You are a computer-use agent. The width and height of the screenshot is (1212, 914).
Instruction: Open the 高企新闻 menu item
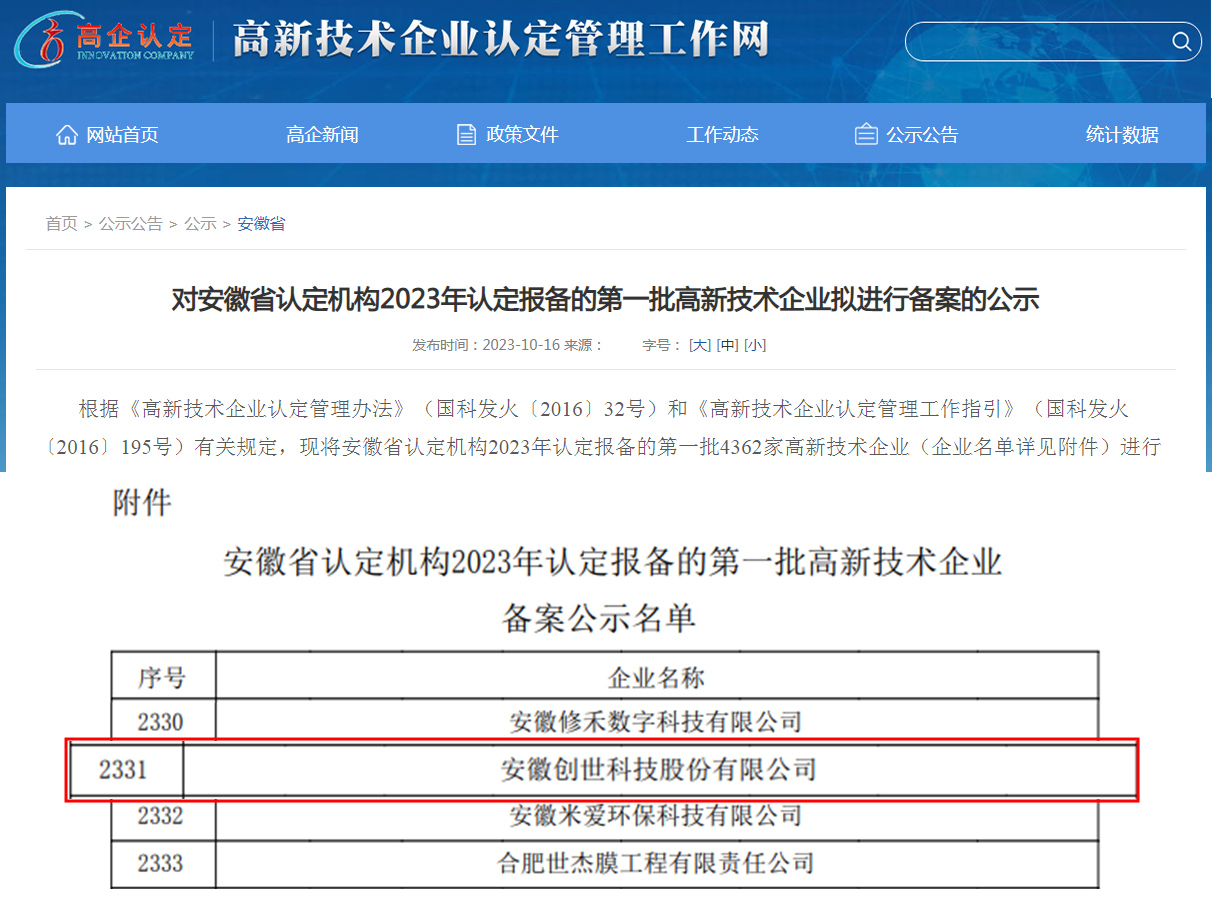click(322, 135)
